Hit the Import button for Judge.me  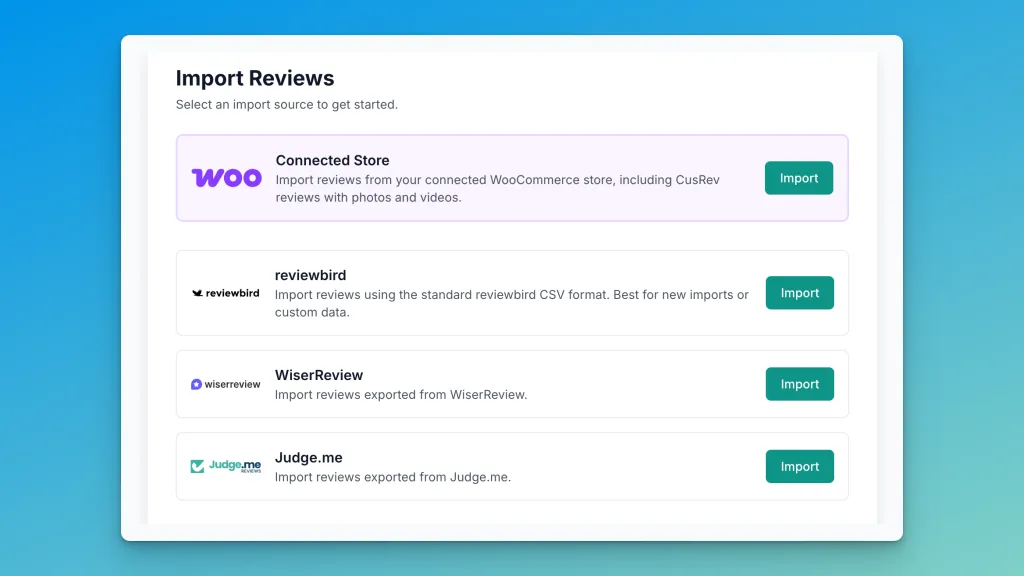(x=799, y=466)
